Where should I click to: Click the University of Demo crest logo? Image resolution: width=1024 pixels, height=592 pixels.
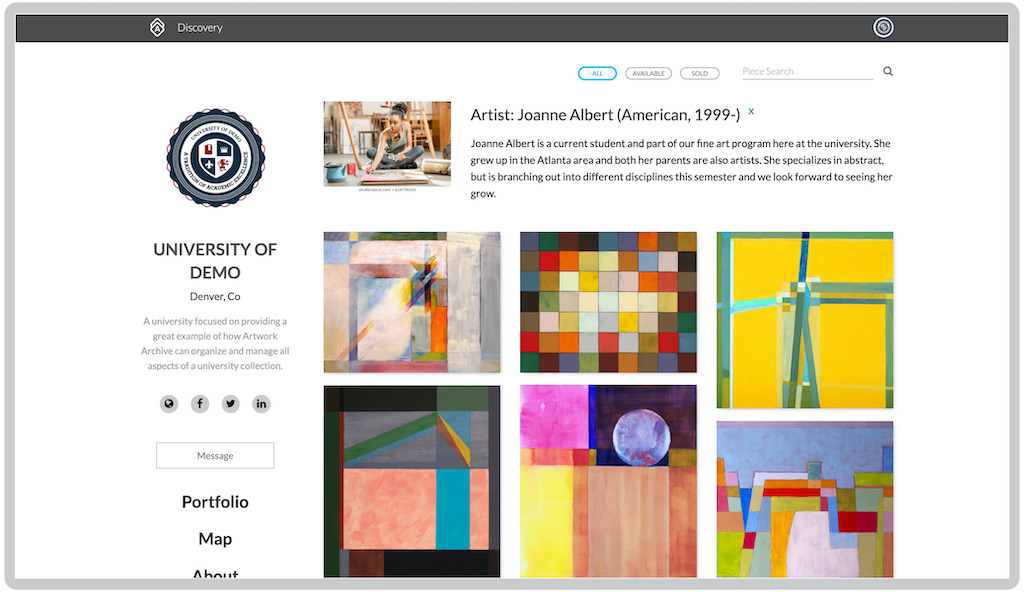(x=215, y=159)
